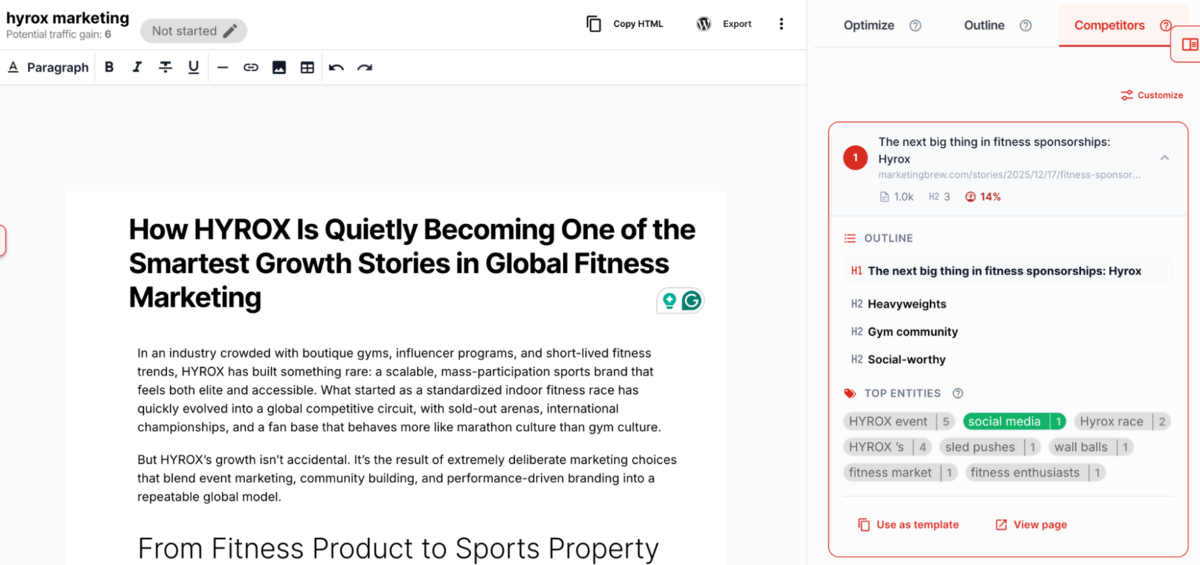Click the Hyrox race entity tag
The image size is (1200, 565).
pos(1124,422)
